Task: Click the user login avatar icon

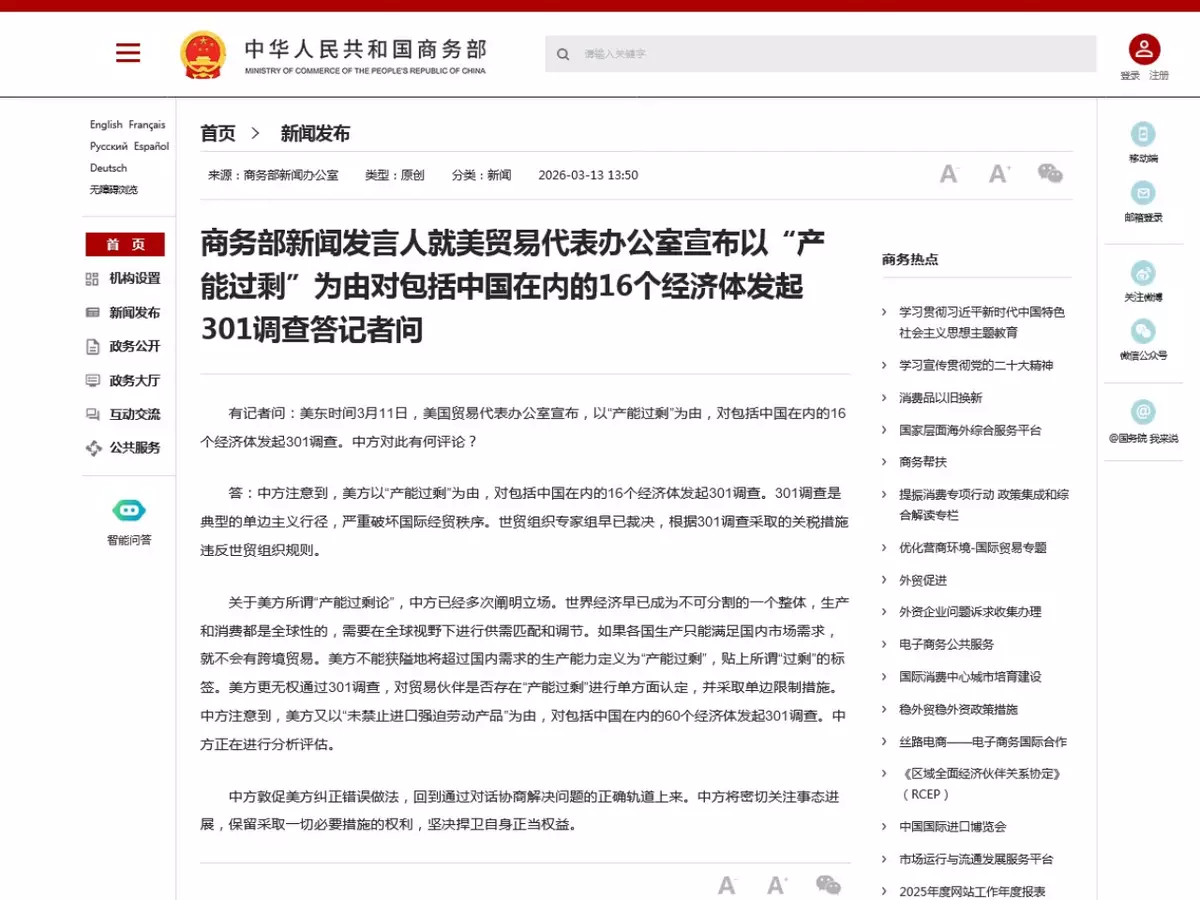Action: click(1144, 49)
